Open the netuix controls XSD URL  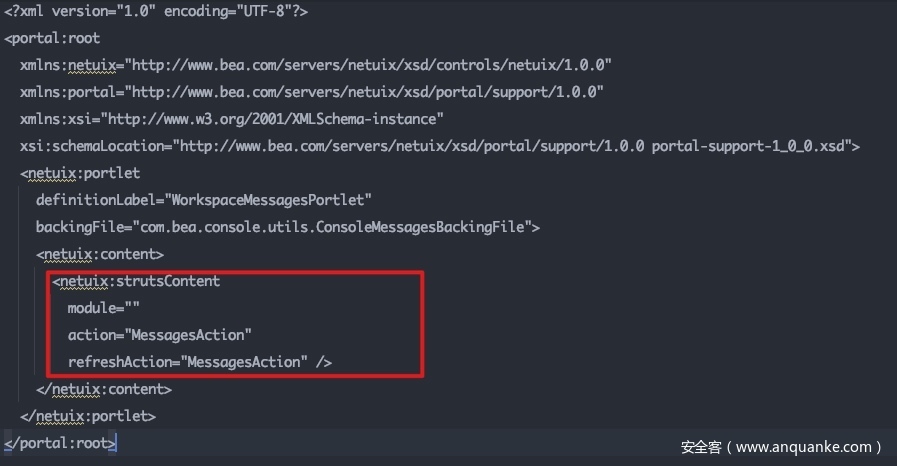coord(371,65)
